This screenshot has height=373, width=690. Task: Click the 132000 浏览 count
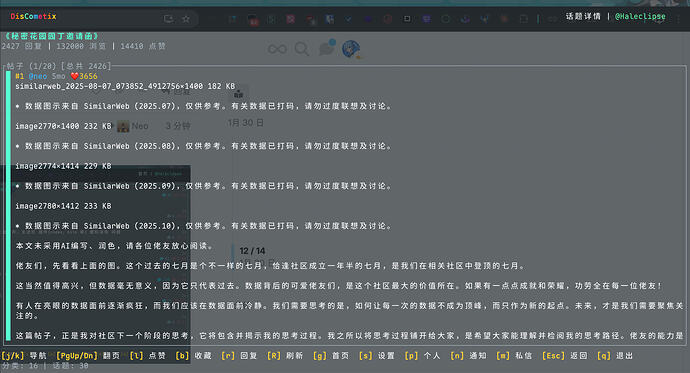[x=81, y=46]
